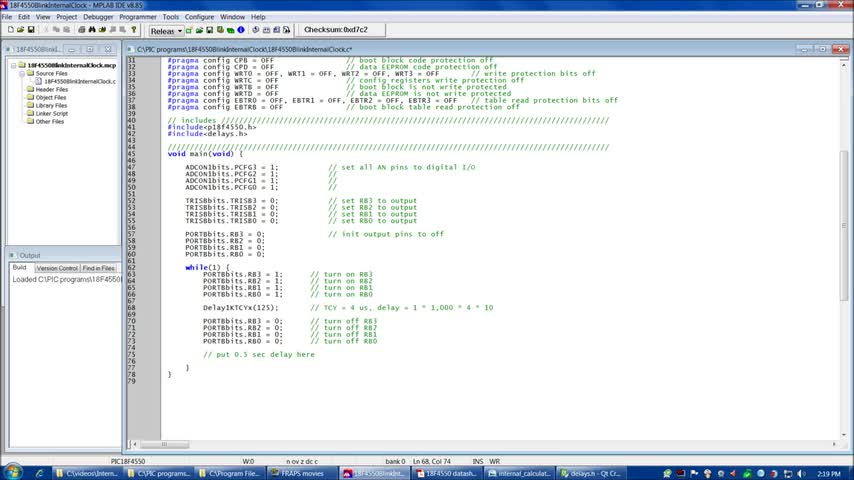Click the New Project toolbar icon
Image resolution: width=854 pixels, height=480 pixels.
pyautogui.click(x=189, y=31)
